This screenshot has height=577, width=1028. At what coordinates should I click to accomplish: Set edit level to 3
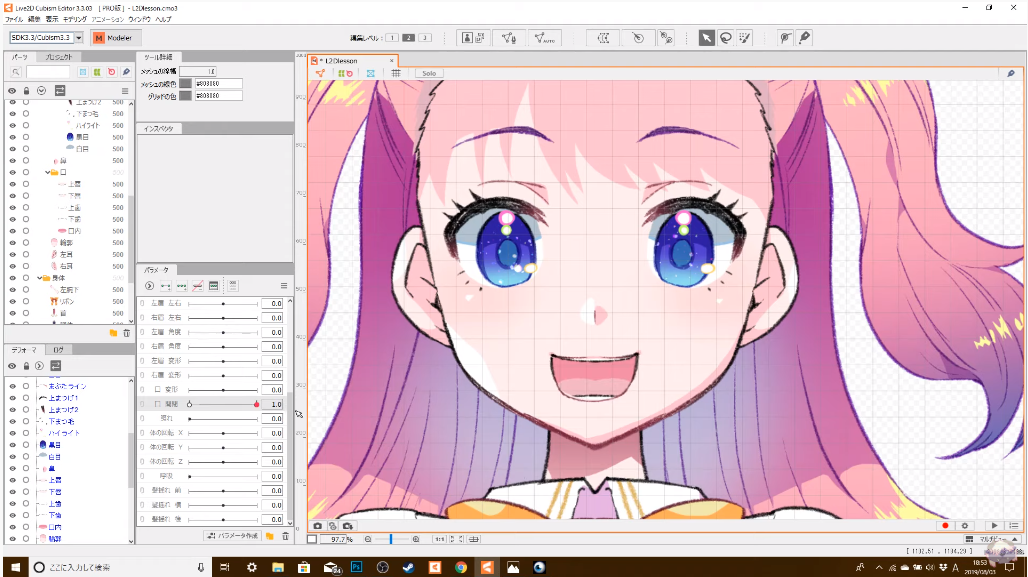tap(425, 38)
